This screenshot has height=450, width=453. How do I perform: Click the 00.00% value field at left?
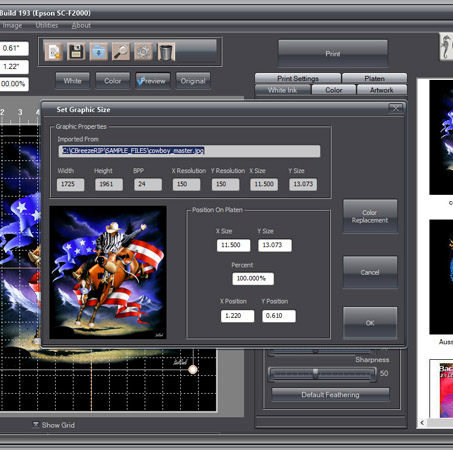pos(14,84)
